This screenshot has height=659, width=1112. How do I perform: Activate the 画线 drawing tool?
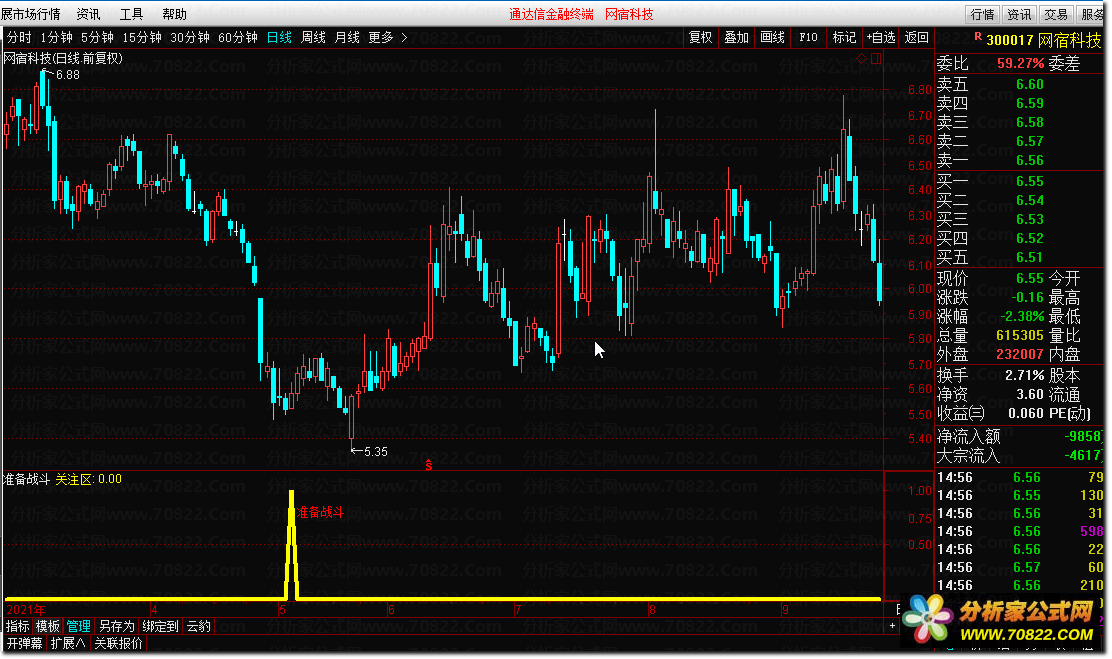point(773,38)
